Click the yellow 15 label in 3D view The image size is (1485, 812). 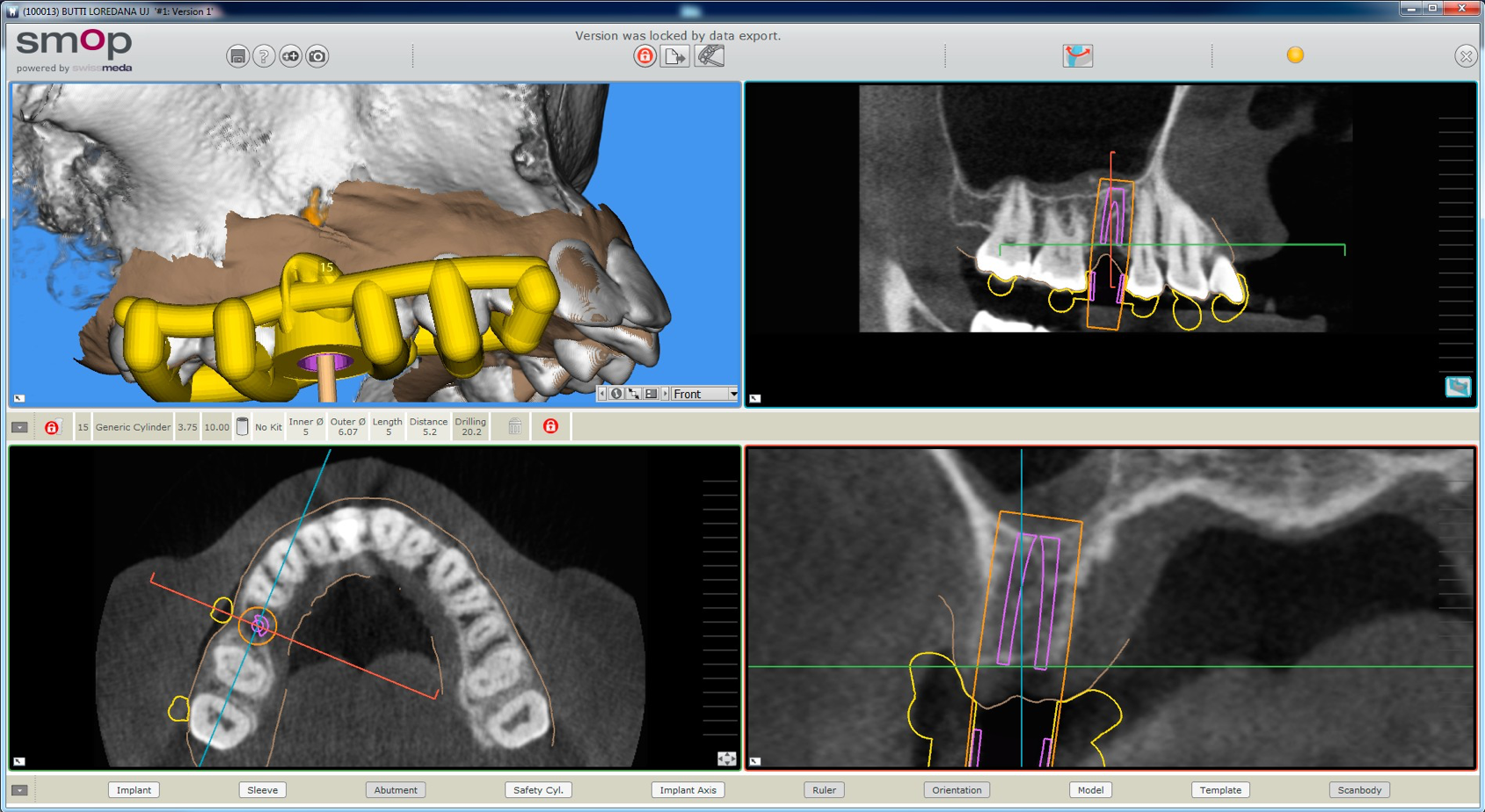coord(326,267)
